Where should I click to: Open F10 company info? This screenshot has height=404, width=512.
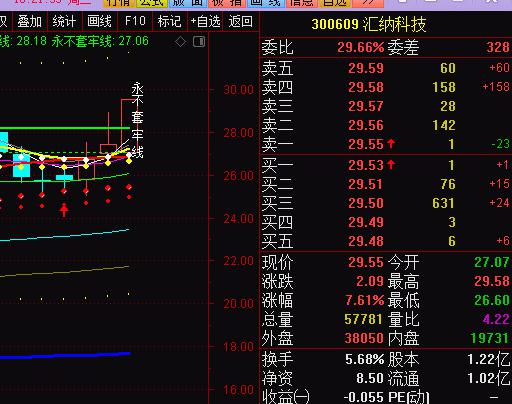click(x=135, y=21)
